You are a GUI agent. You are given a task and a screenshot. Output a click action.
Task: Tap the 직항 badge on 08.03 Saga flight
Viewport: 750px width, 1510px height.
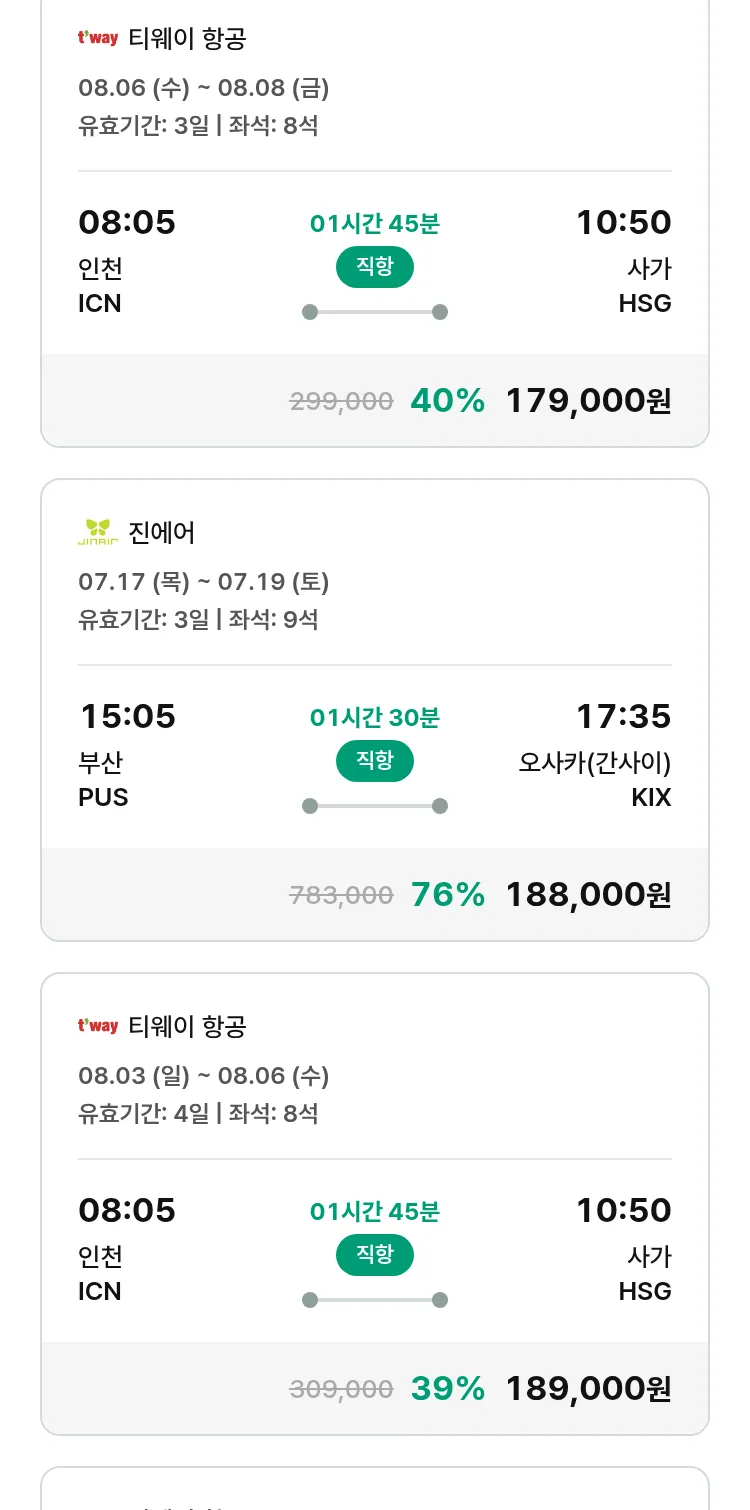tap(375, 1254)
